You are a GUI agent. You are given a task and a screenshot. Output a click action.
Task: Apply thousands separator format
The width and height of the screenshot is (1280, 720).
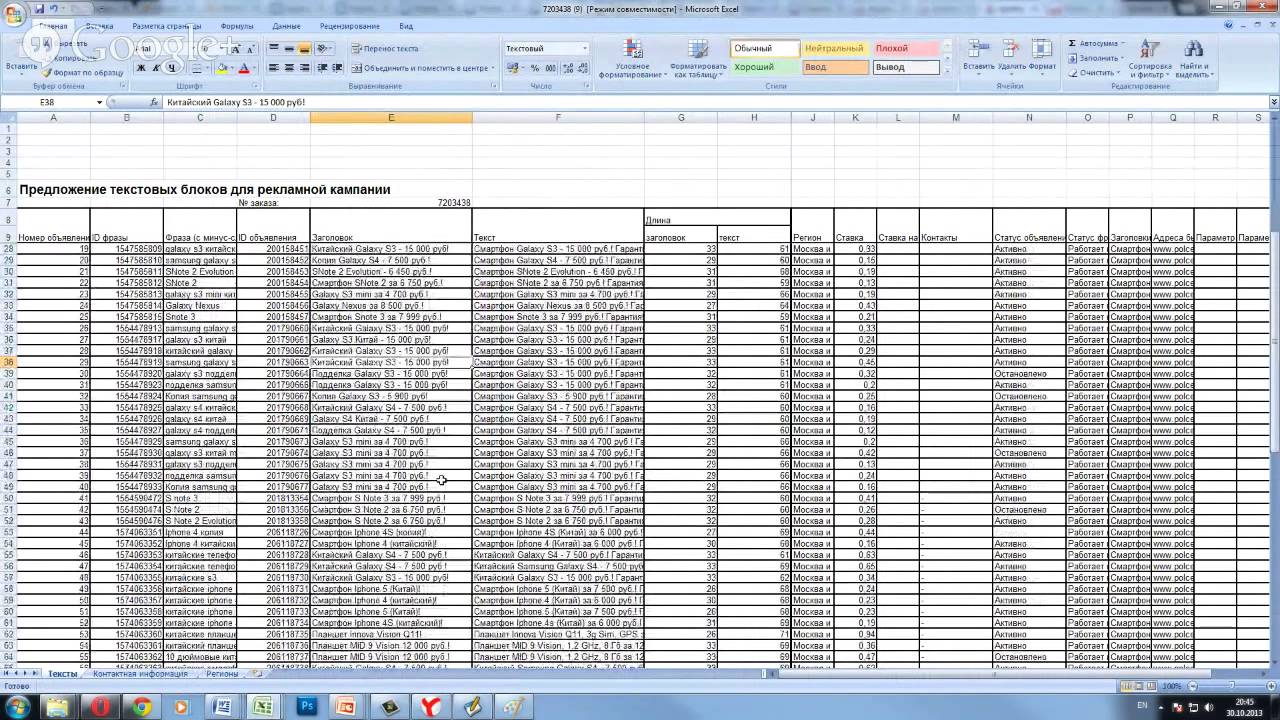[550, 68]
